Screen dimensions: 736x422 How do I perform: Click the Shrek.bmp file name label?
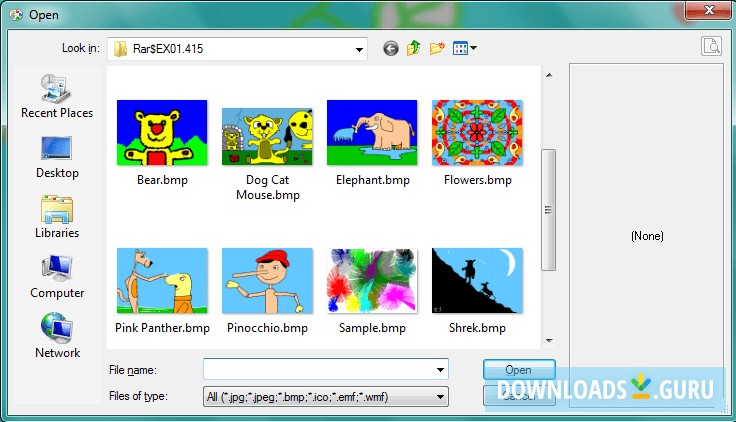pyautogui.click(x=477, y=328)
